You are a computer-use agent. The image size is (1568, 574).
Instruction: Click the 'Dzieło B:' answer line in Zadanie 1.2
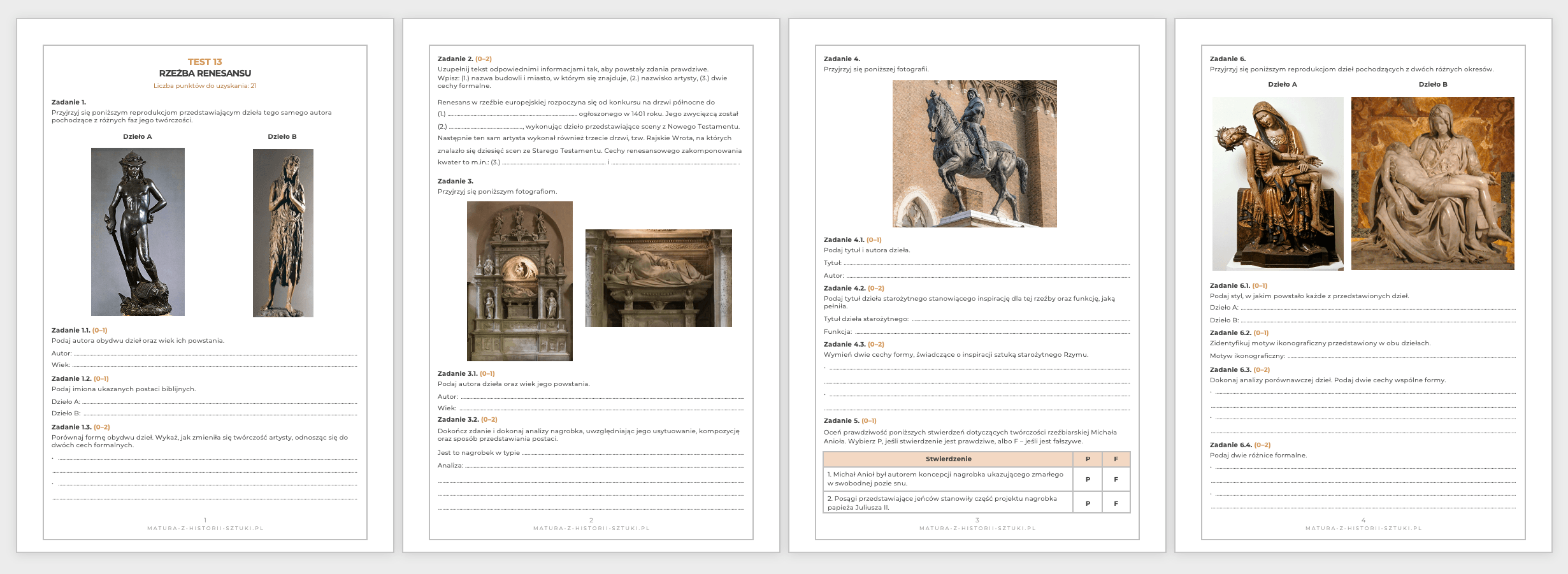click(220, 413)
